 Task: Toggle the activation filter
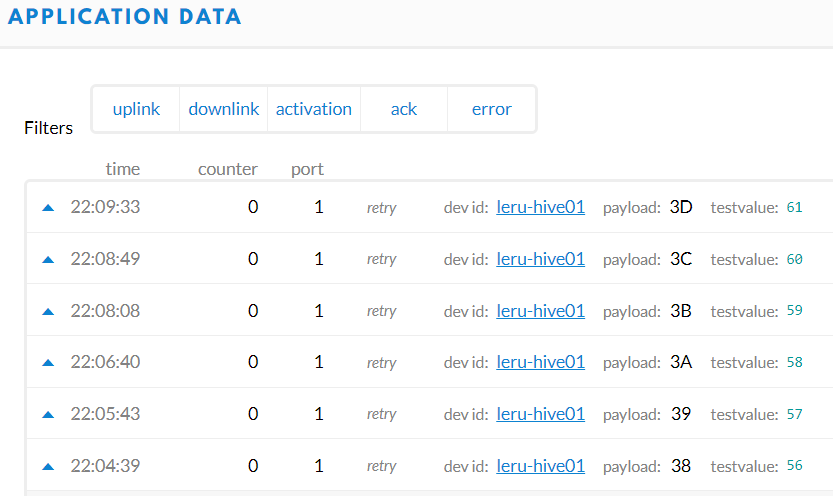314,109
